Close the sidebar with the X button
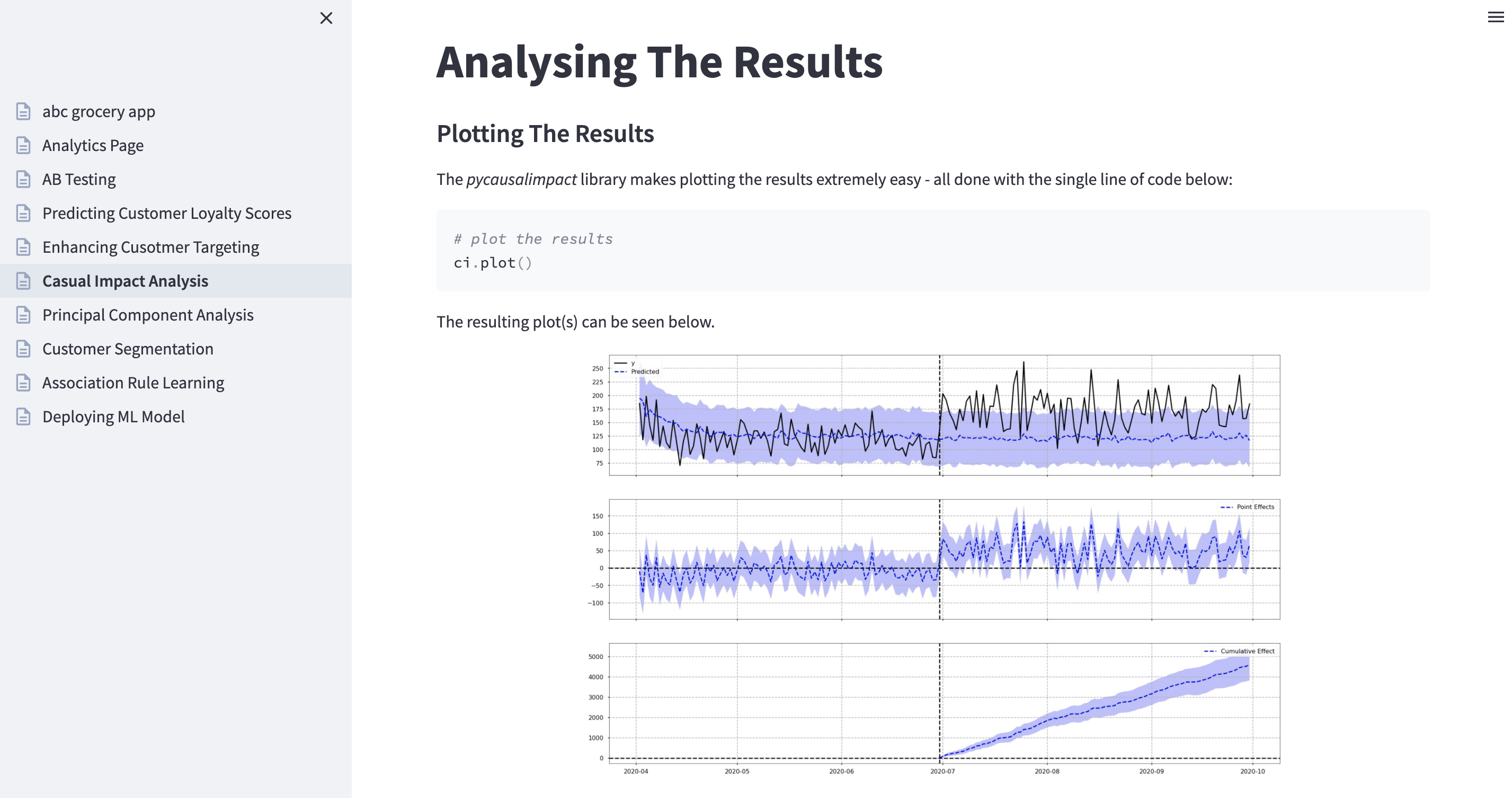This screenshot has height=798, width=1512. pyautogui.click(x=326, y=18)
